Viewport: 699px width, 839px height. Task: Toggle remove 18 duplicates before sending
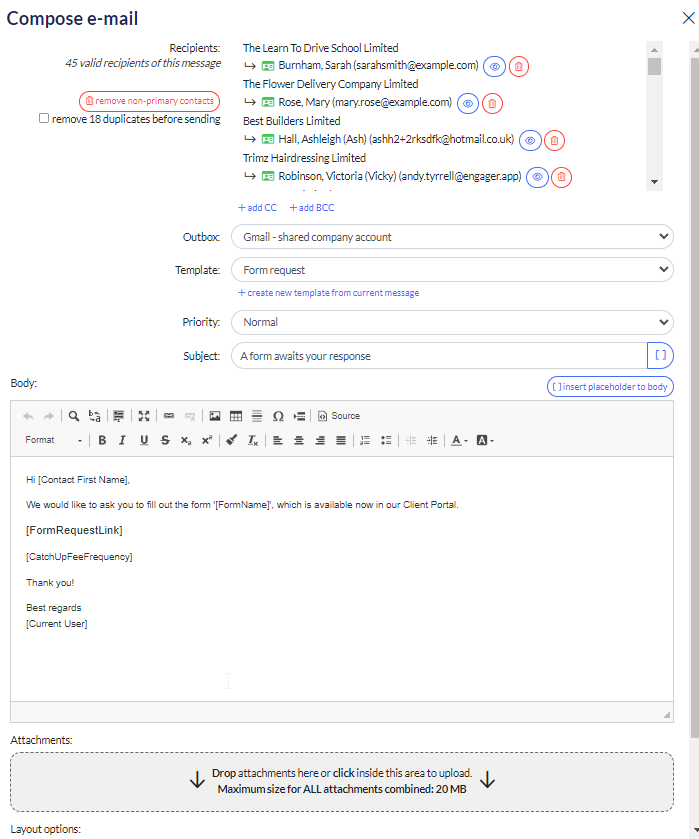[44, 118]
